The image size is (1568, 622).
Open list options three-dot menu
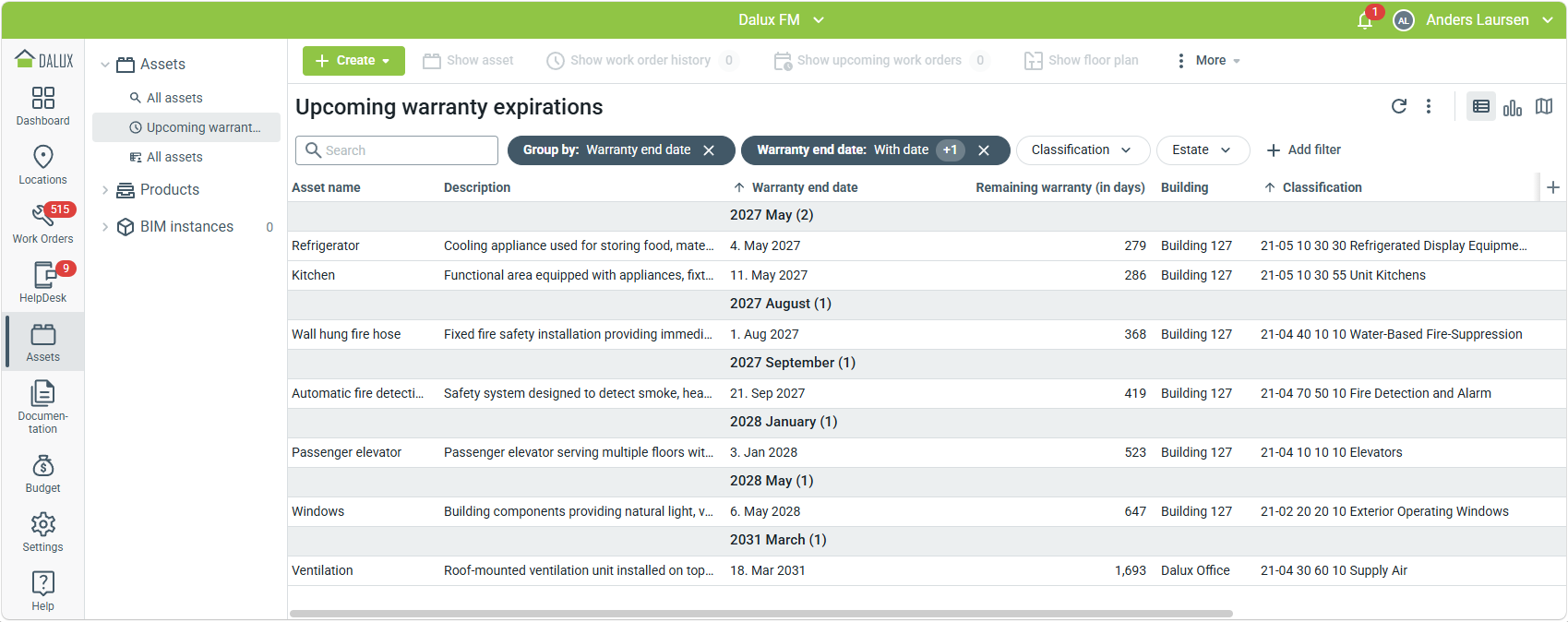1429,106
